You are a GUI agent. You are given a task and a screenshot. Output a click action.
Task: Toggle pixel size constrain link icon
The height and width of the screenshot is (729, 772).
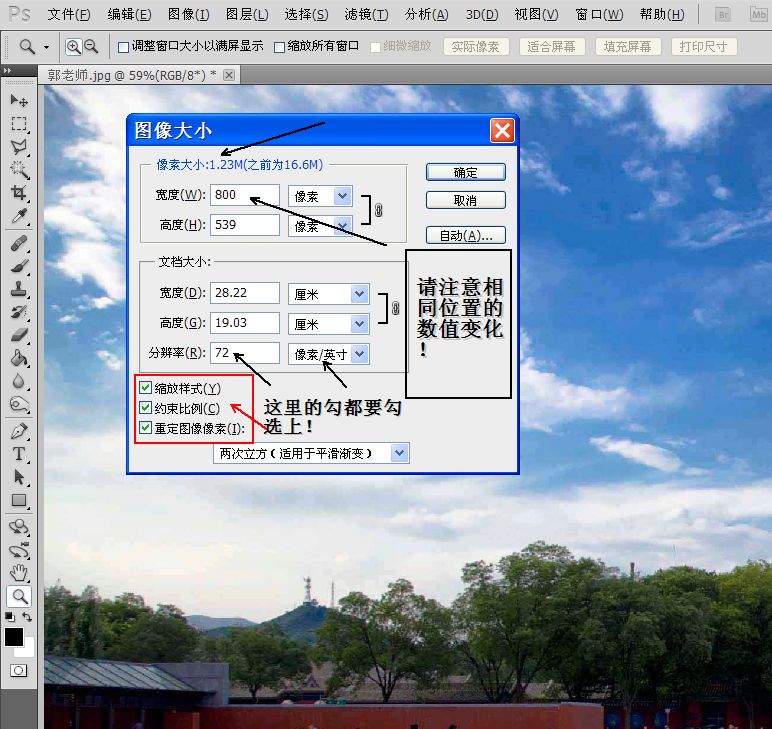click(x=378, y=210)
